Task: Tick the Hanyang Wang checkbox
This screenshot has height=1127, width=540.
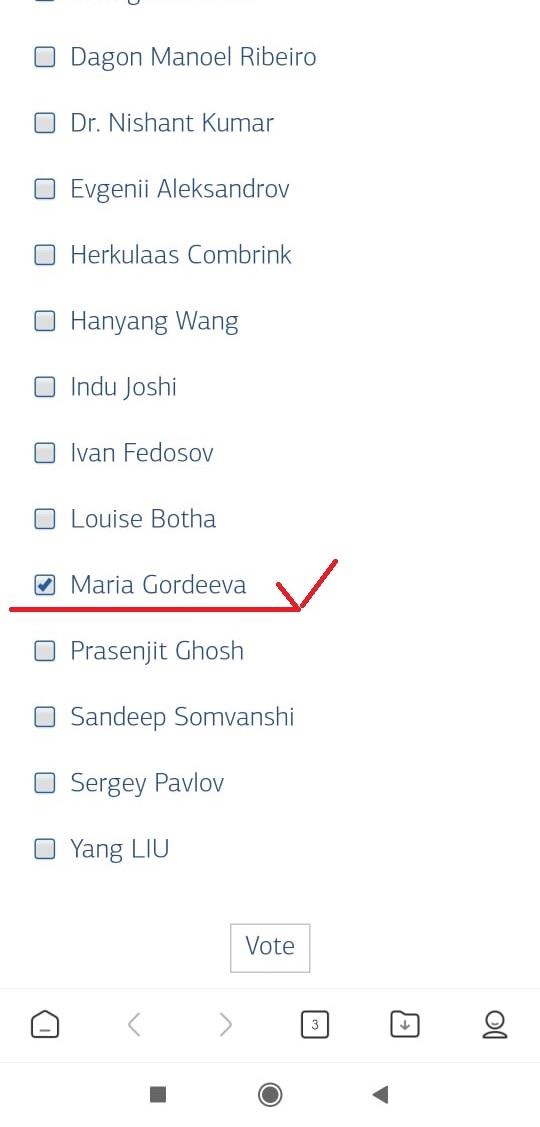Action: click(x=45, y=321)
